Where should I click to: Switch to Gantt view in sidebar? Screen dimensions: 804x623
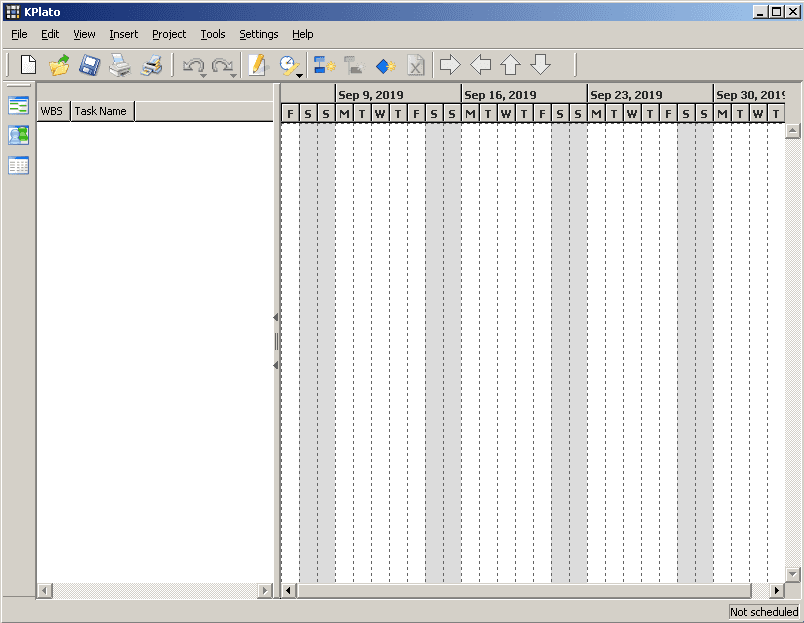[18, 106]
